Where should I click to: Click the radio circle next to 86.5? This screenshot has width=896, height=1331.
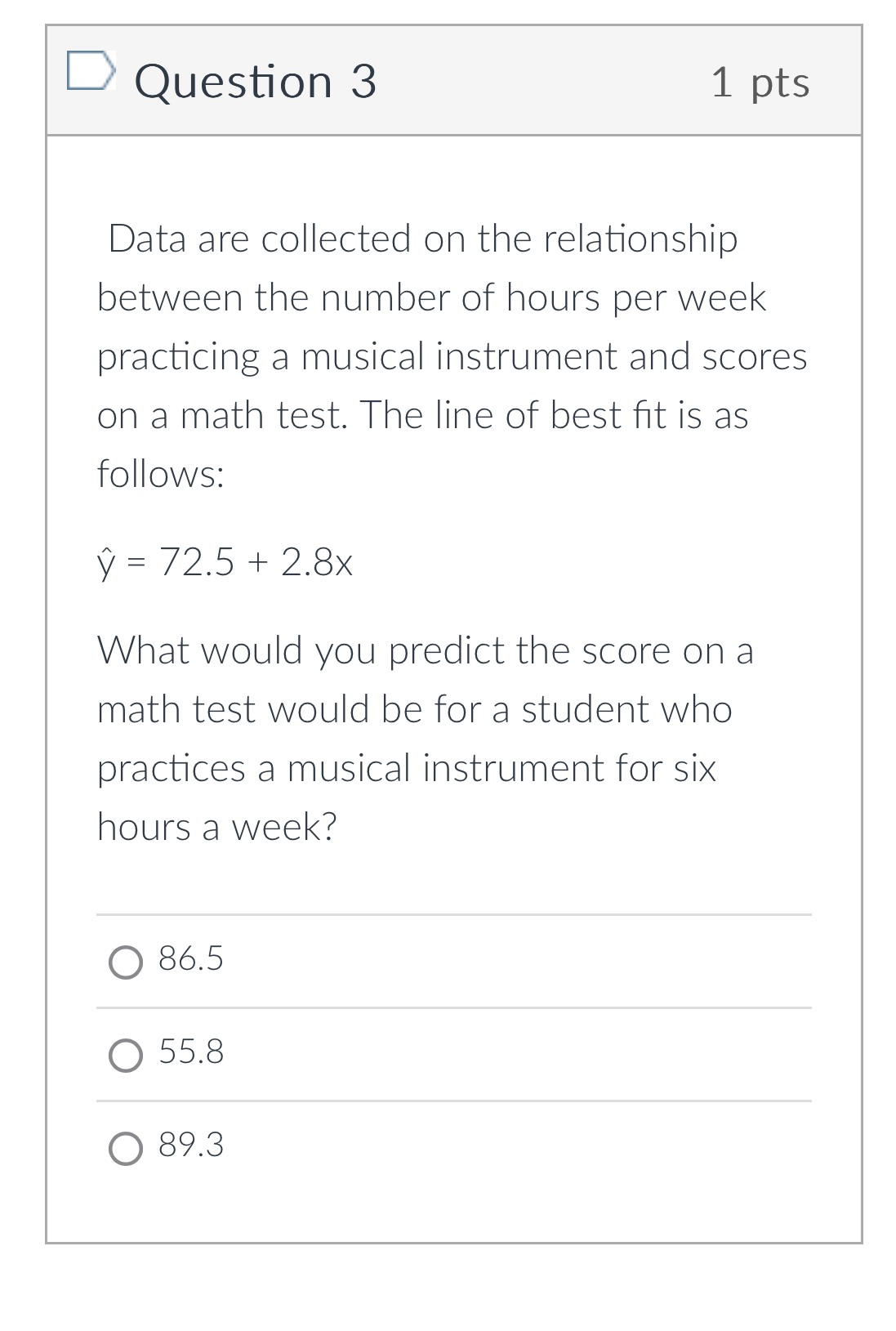point(126,963)
